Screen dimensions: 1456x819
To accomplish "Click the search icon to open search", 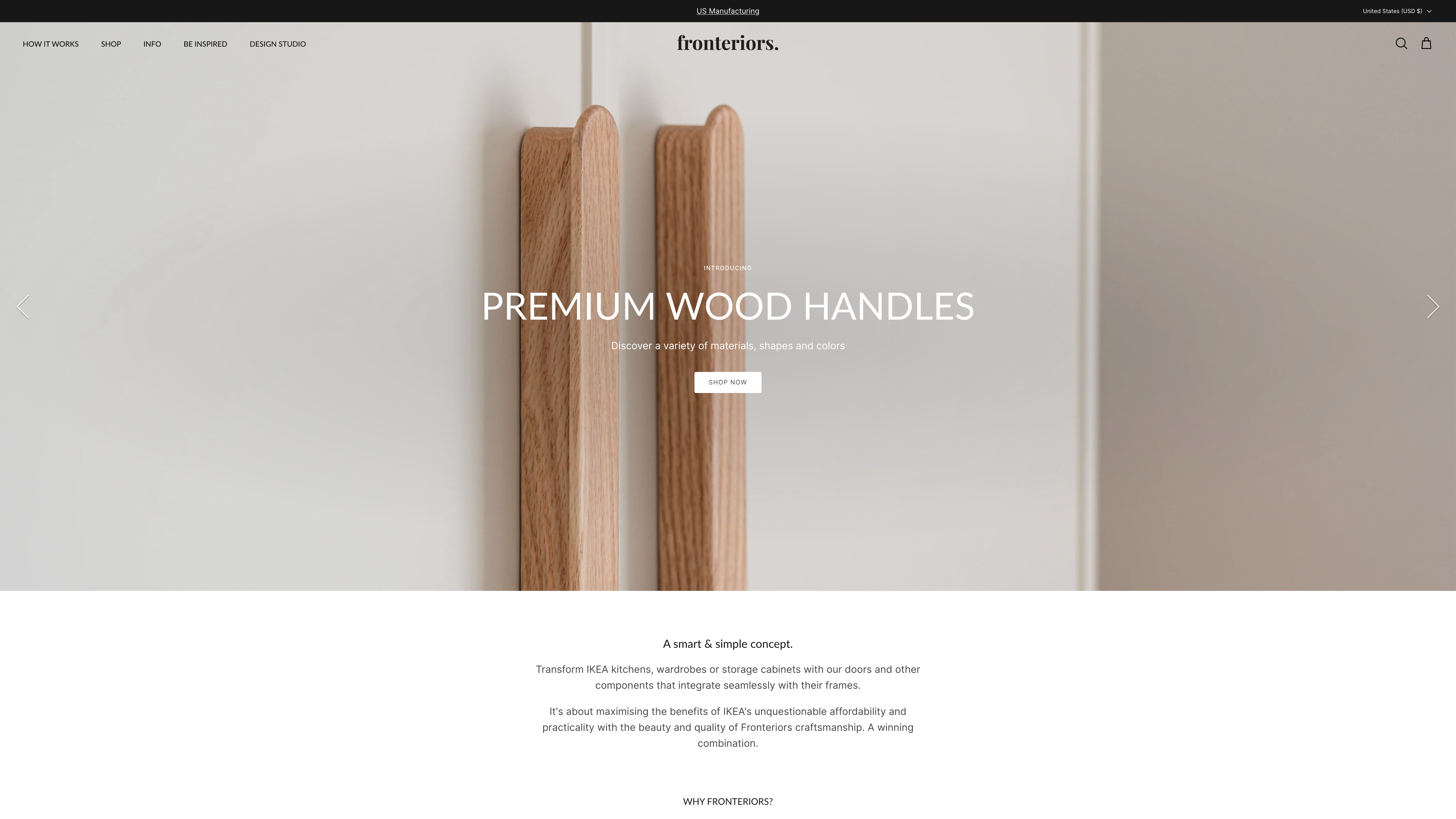I will [1401, 43].
